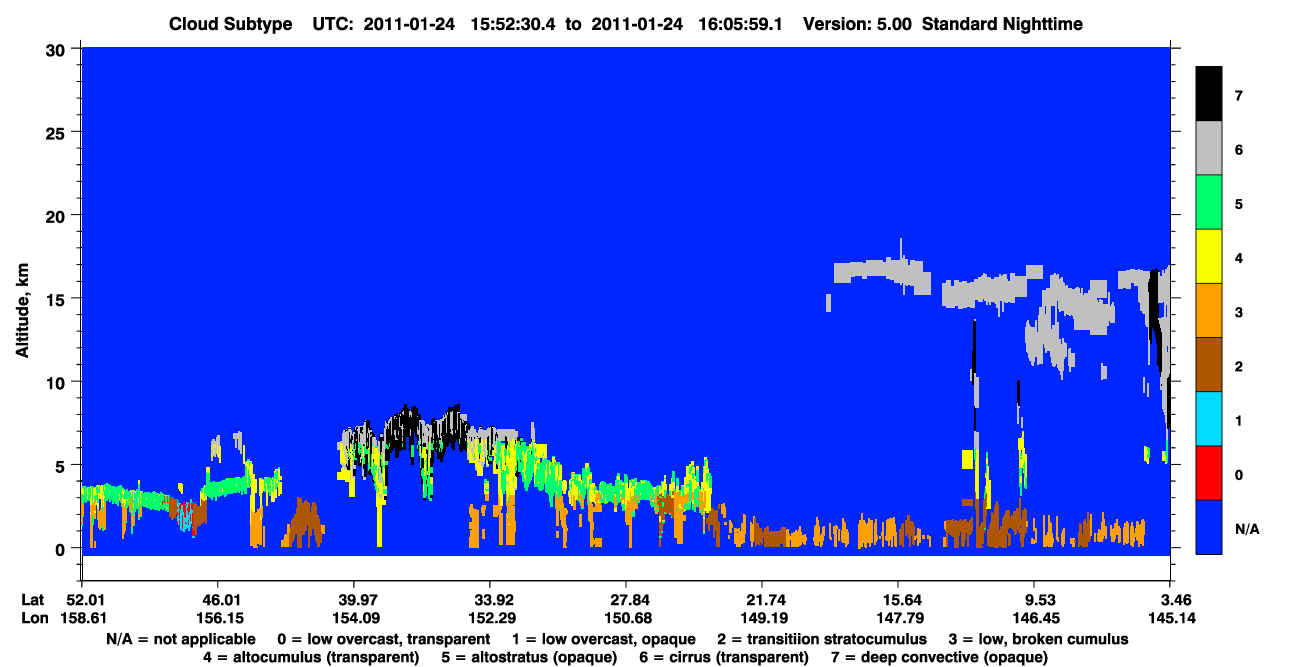Click legend text '4 = altocumulus (transparent)'
Screen dimensions: 1300x667
311,657
